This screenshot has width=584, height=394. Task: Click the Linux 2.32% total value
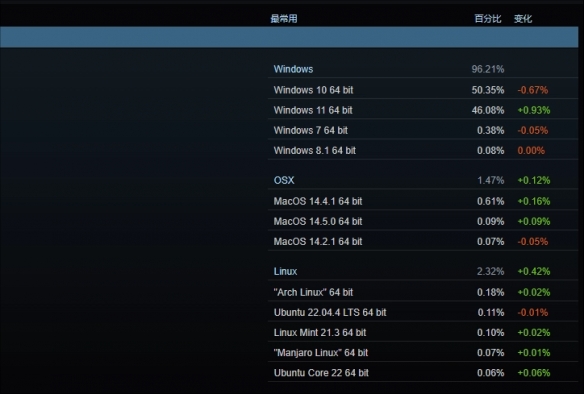pos(491,271)
